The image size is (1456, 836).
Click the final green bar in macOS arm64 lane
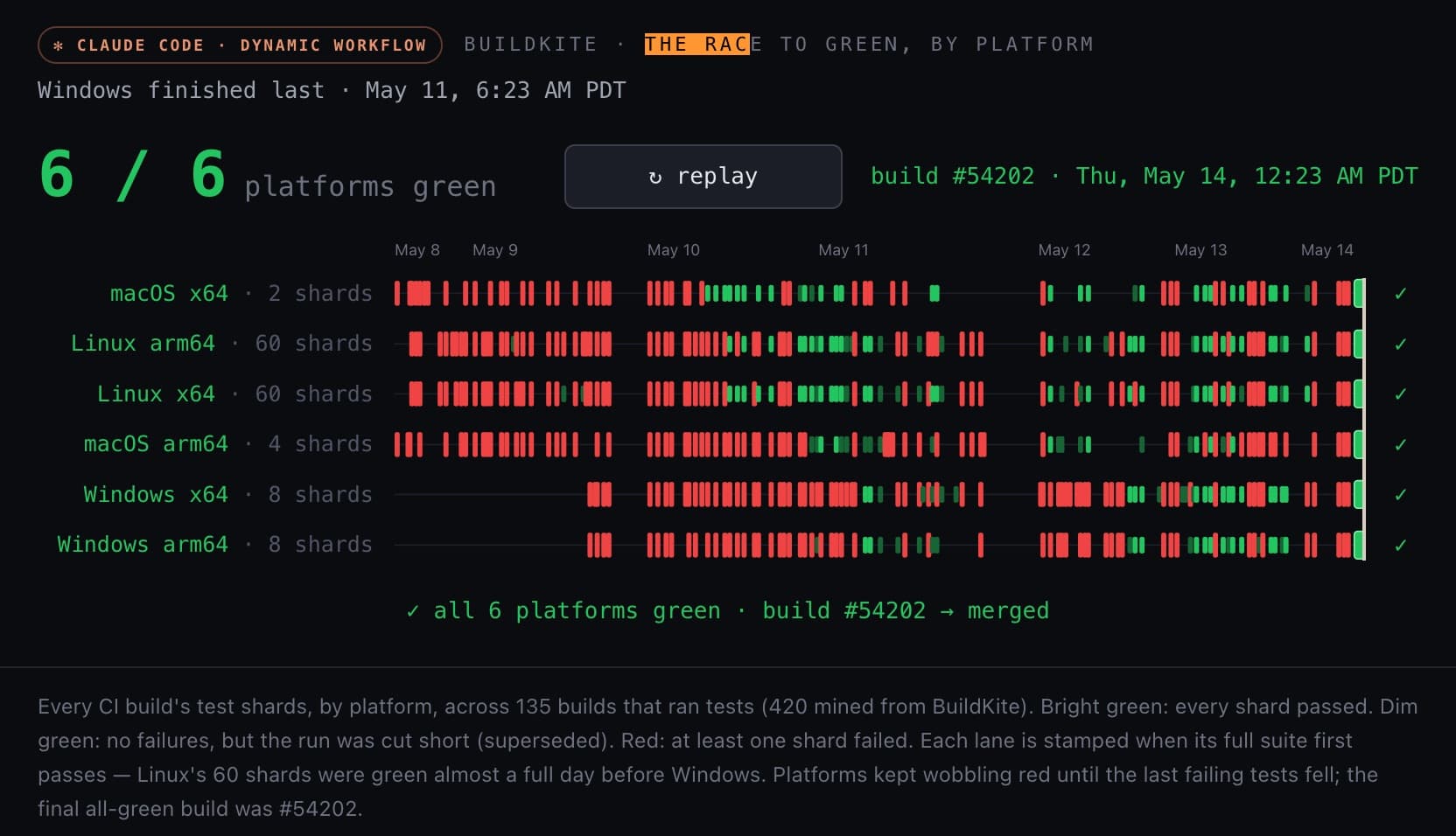pos(1359,444)
